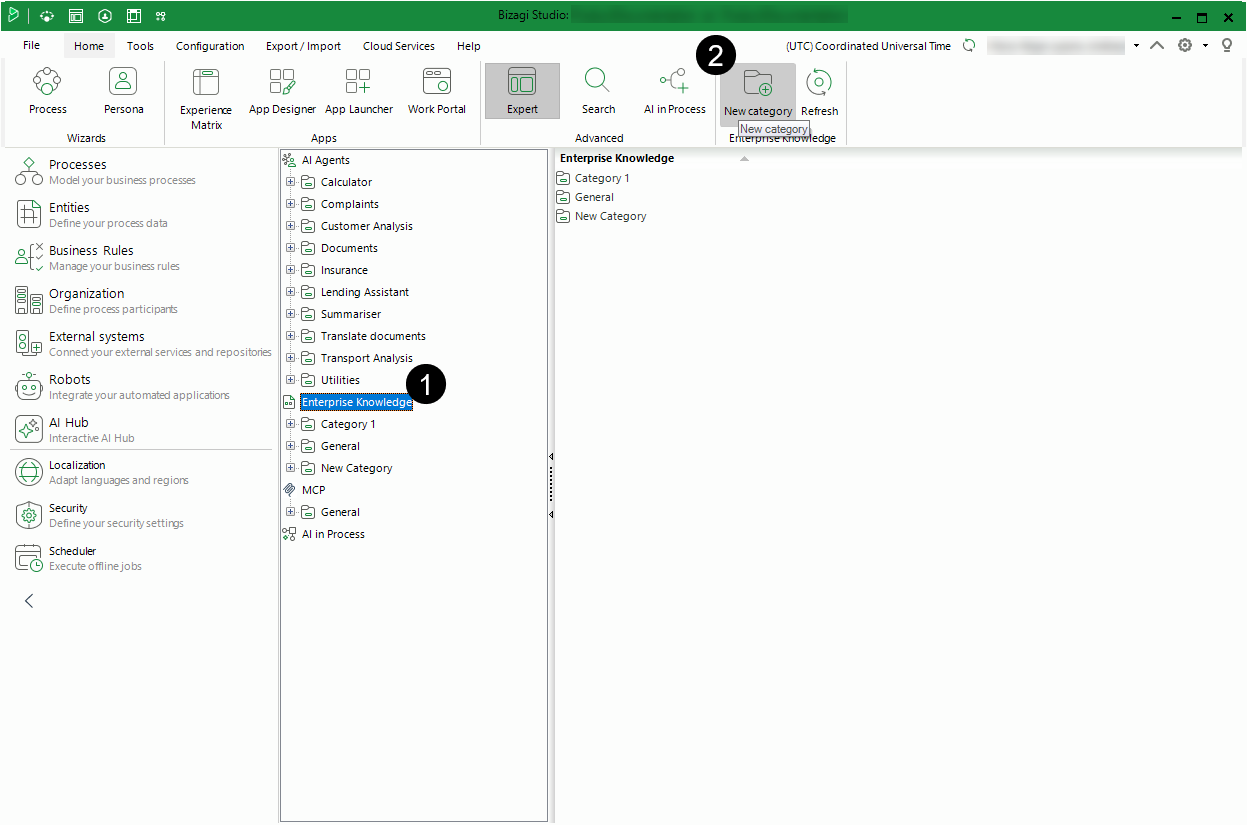Select AI in Process tree node
Screen dimensions: 1247x825
pos(333,534)
